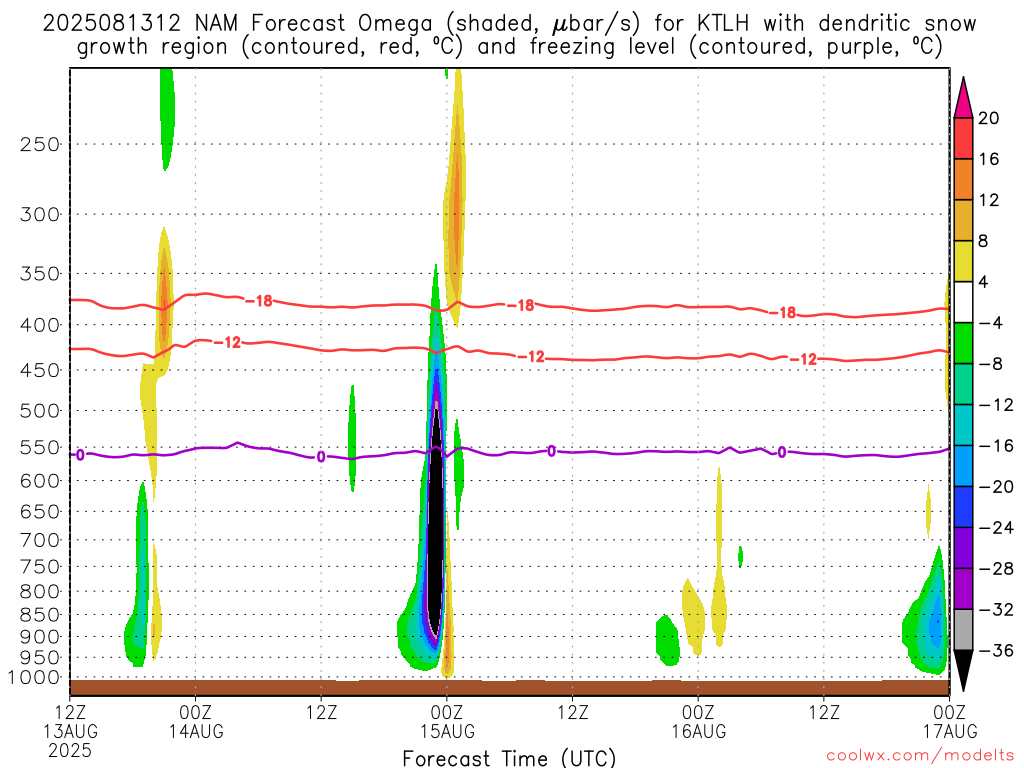Click the '12Z' label between 16AUG and 17AUG
This screenshot has height=768, width=1024.
pyautogui.click(x=824, y=712)
